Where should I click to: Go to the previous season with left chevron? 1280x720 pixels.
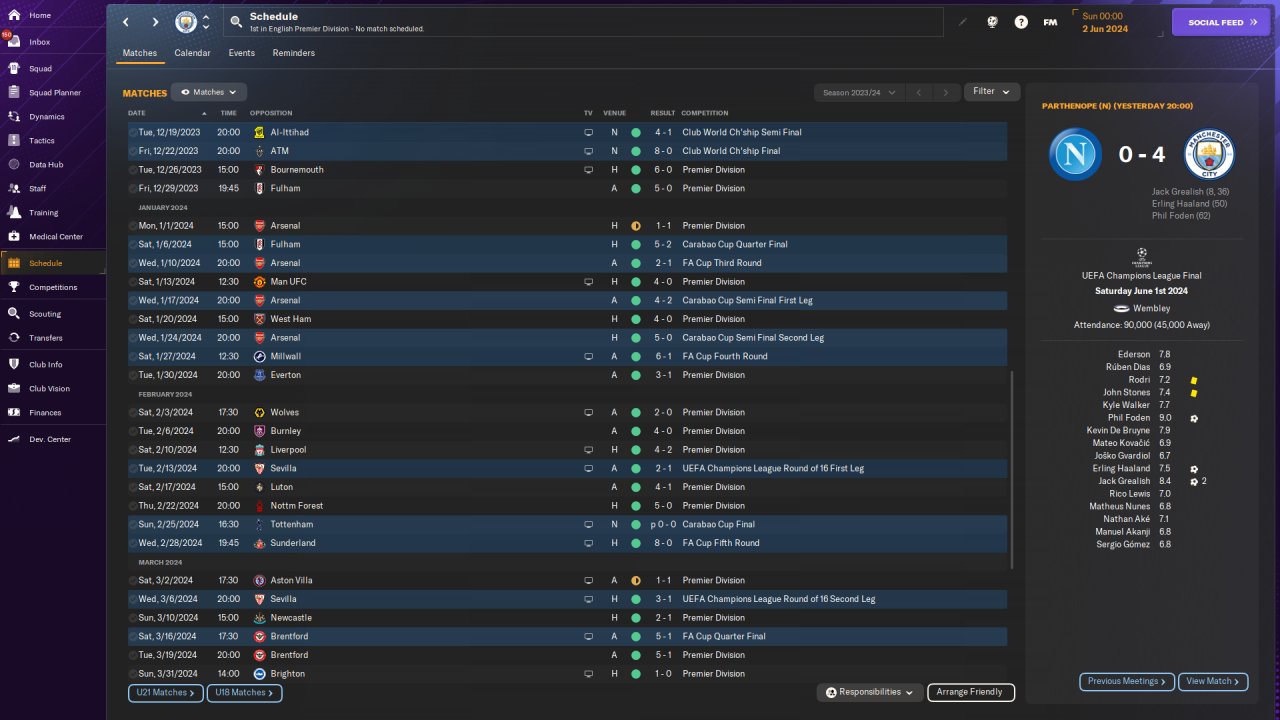pos(919,92)
